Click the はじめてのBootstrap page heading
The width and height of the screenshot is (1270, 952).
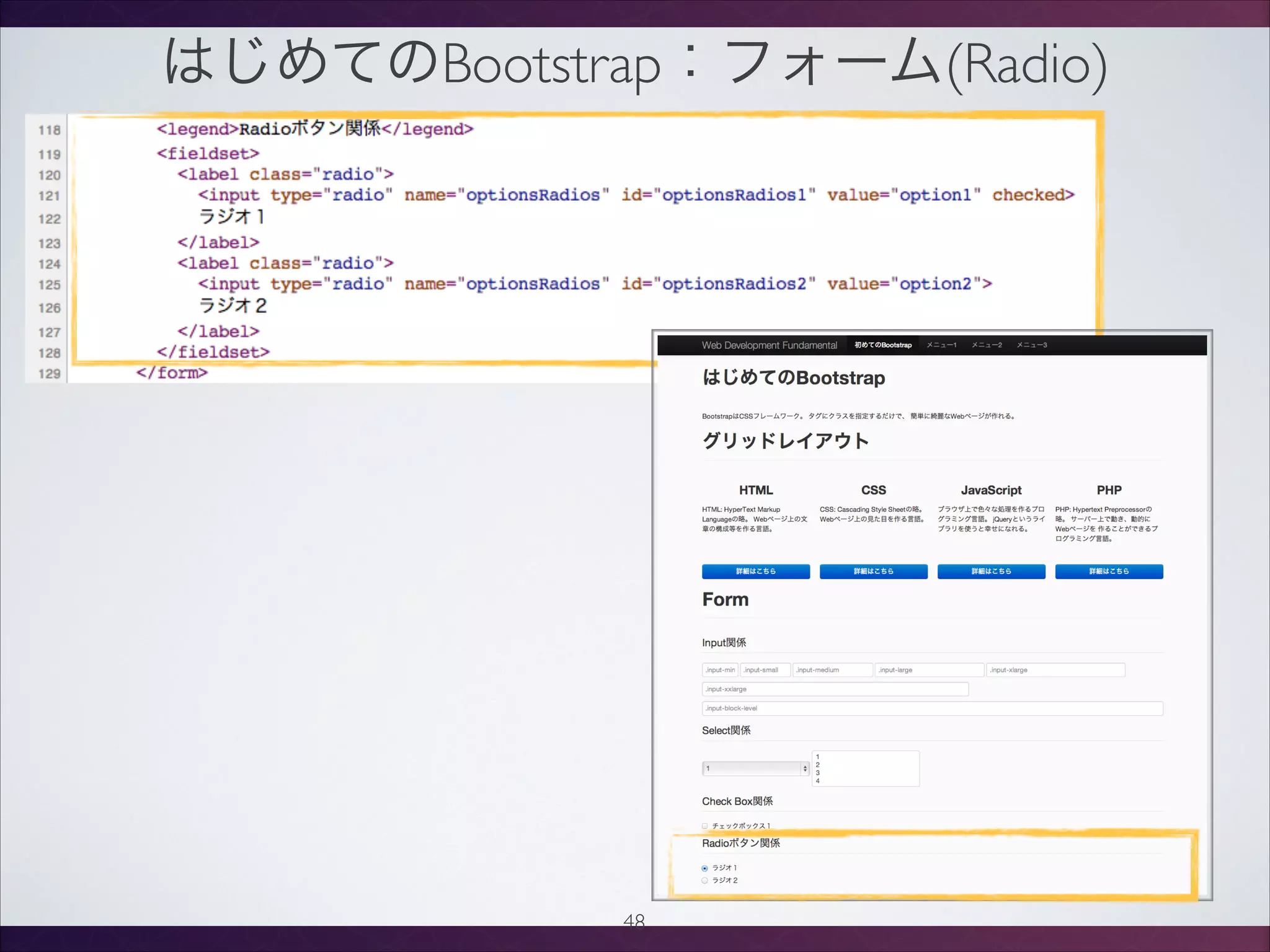(794, 377)
